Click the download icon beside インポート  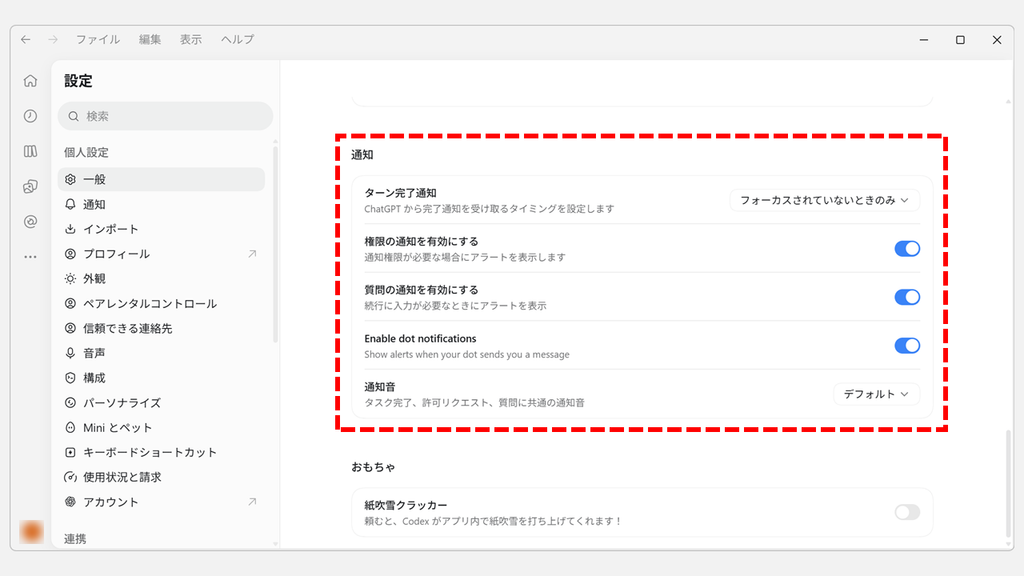coord(71,229)
